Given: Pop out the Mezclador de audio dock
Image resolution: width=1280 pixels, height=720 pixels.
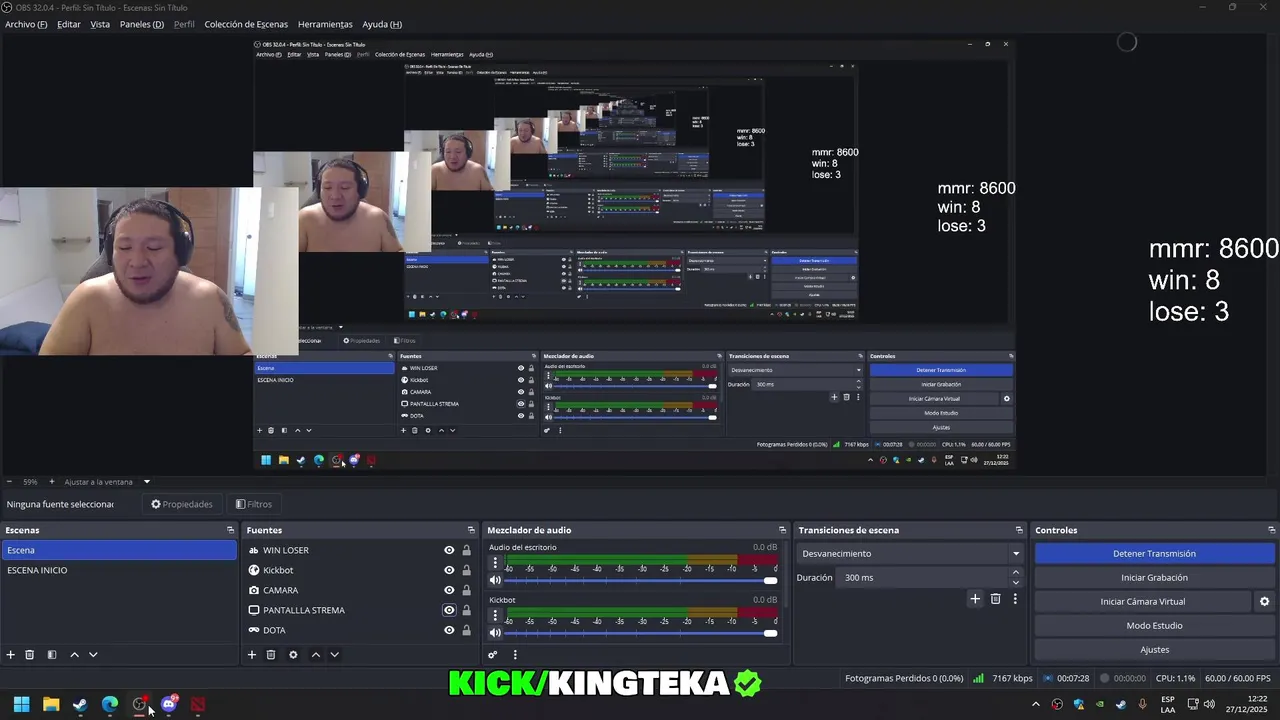Looking at the screenshot, I should pyautogui.click(x=782, y=530).
